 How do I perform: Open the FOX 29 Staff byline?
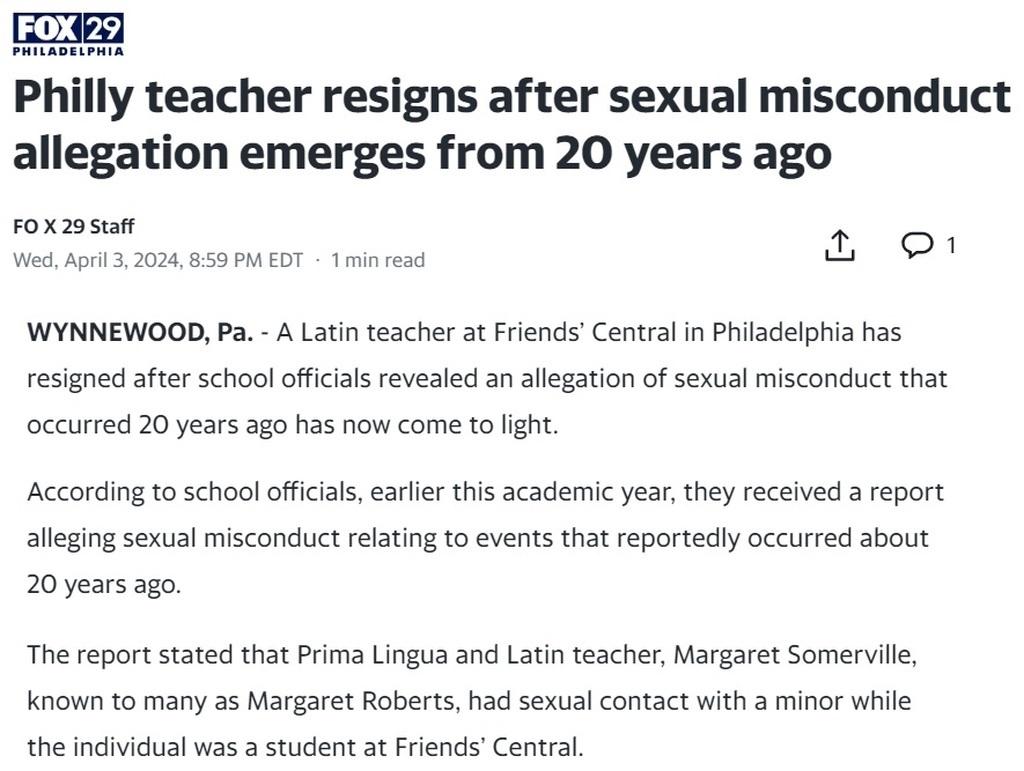click(x=73, y=227)
